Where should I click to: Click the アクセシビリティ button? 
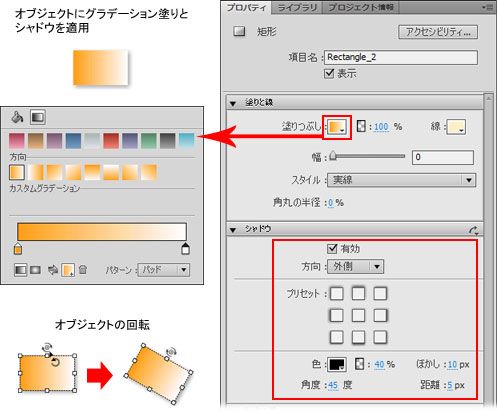point(438,32)
